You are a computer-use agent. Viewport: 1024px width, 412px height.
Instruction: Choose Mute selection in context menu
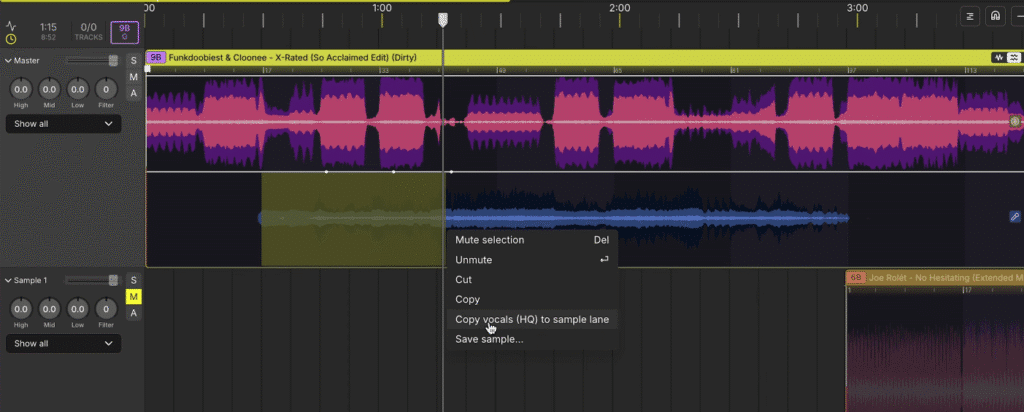pyautogui.click(x=532, y=240)
